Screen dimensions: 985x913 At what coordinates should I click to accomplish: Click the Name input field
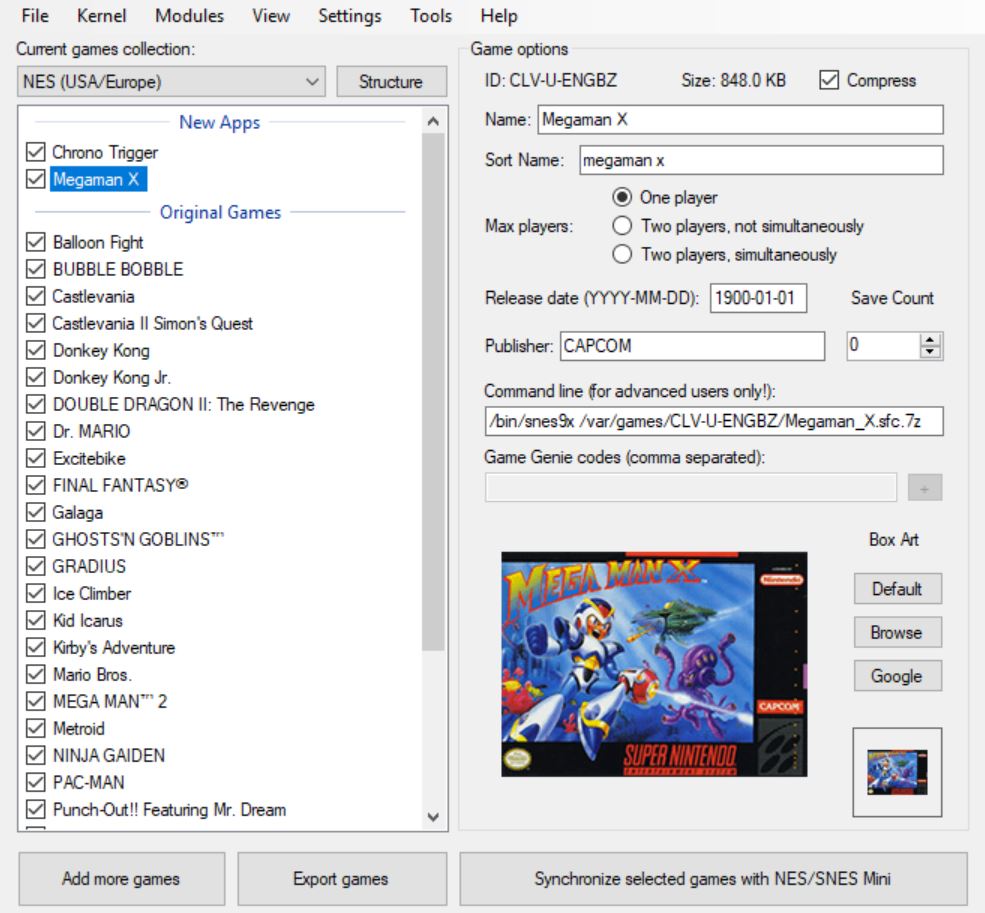[740, 119]
